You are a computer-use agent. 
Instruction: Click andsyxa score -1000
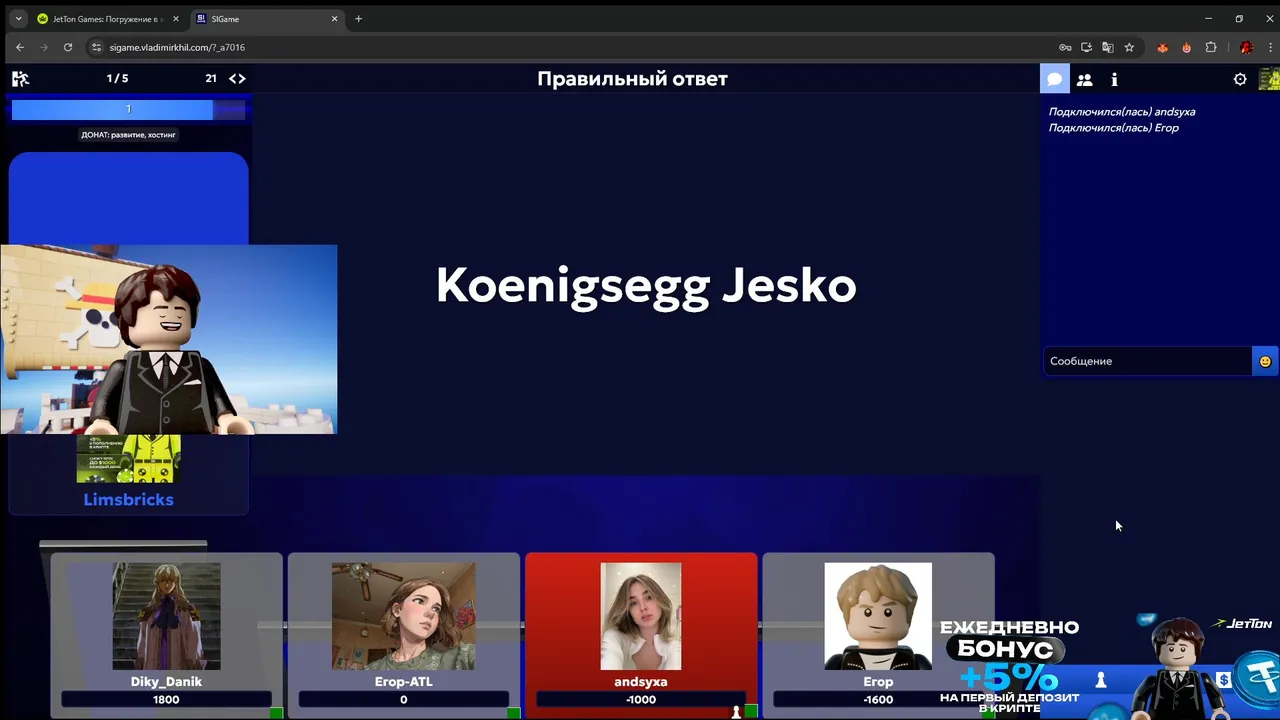tap(640, 700)
